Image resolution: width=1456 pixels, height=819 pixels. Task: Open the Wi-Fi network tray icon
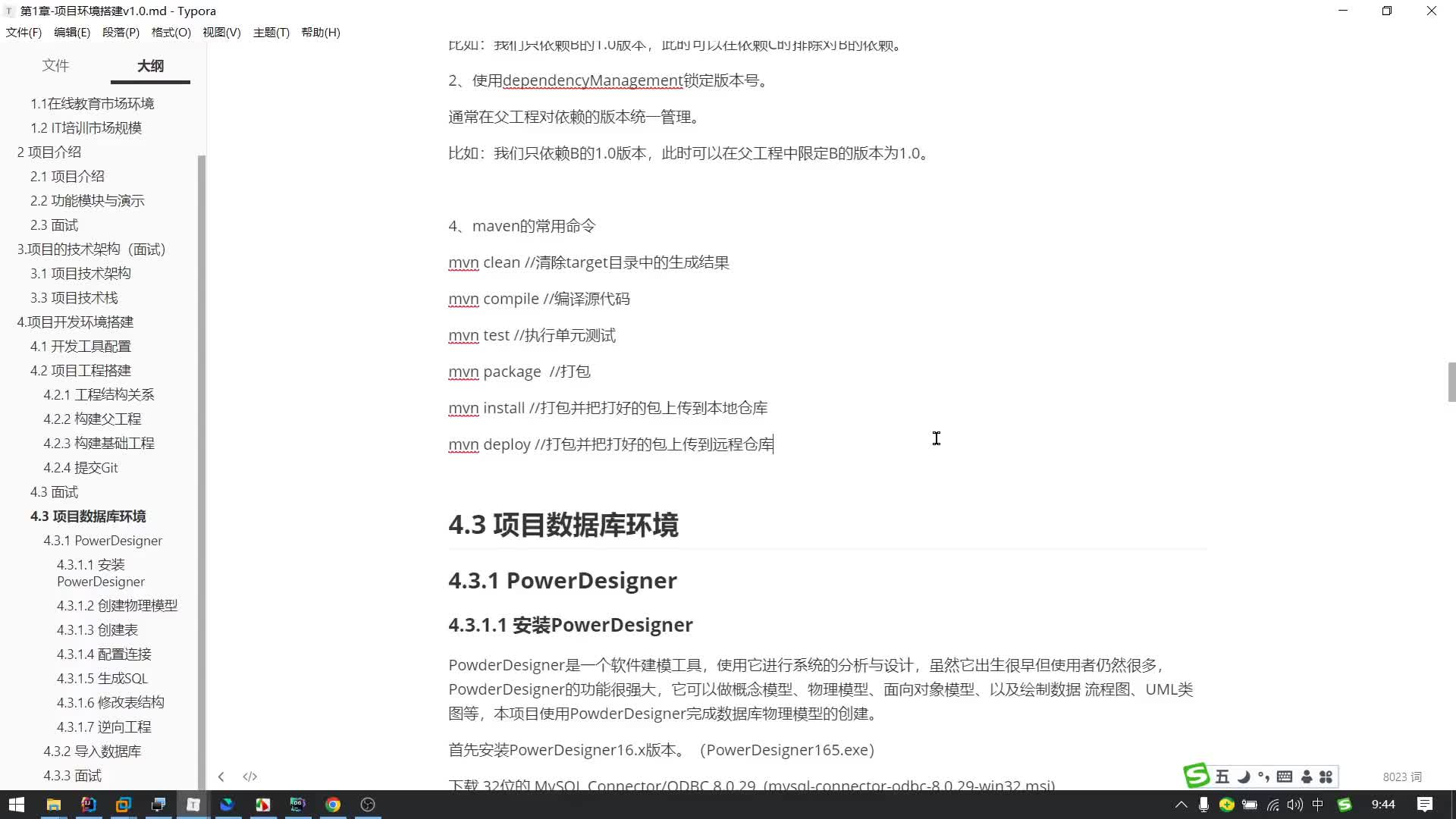[x=1272, y=805]
